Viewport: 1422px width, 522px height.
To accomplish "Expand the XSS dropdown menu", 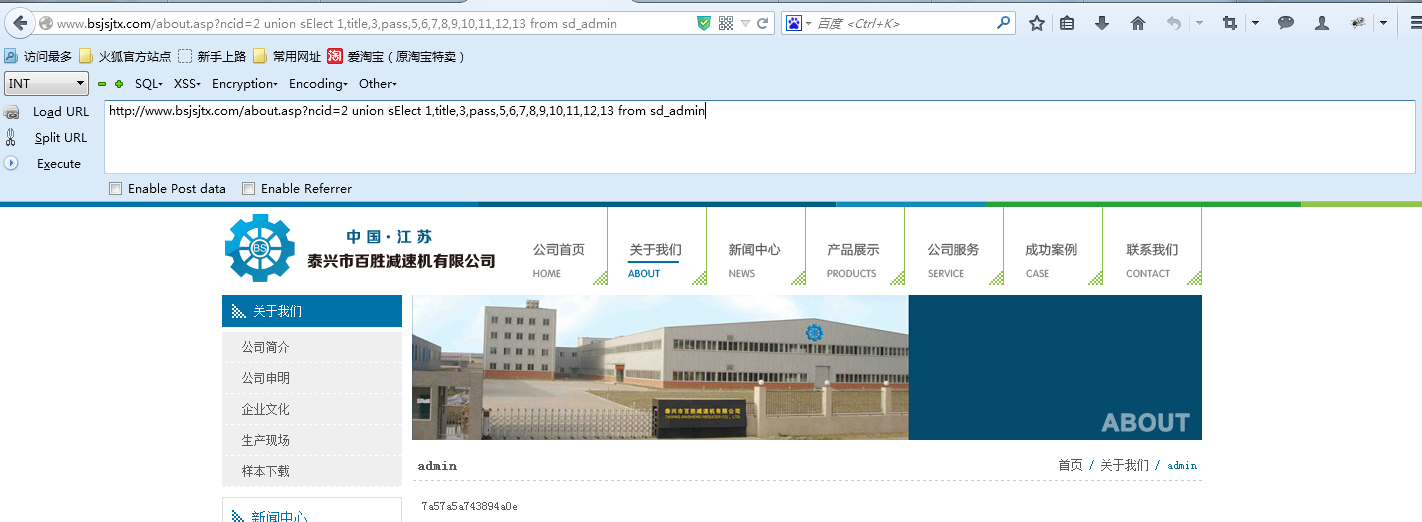I will 187,84.
